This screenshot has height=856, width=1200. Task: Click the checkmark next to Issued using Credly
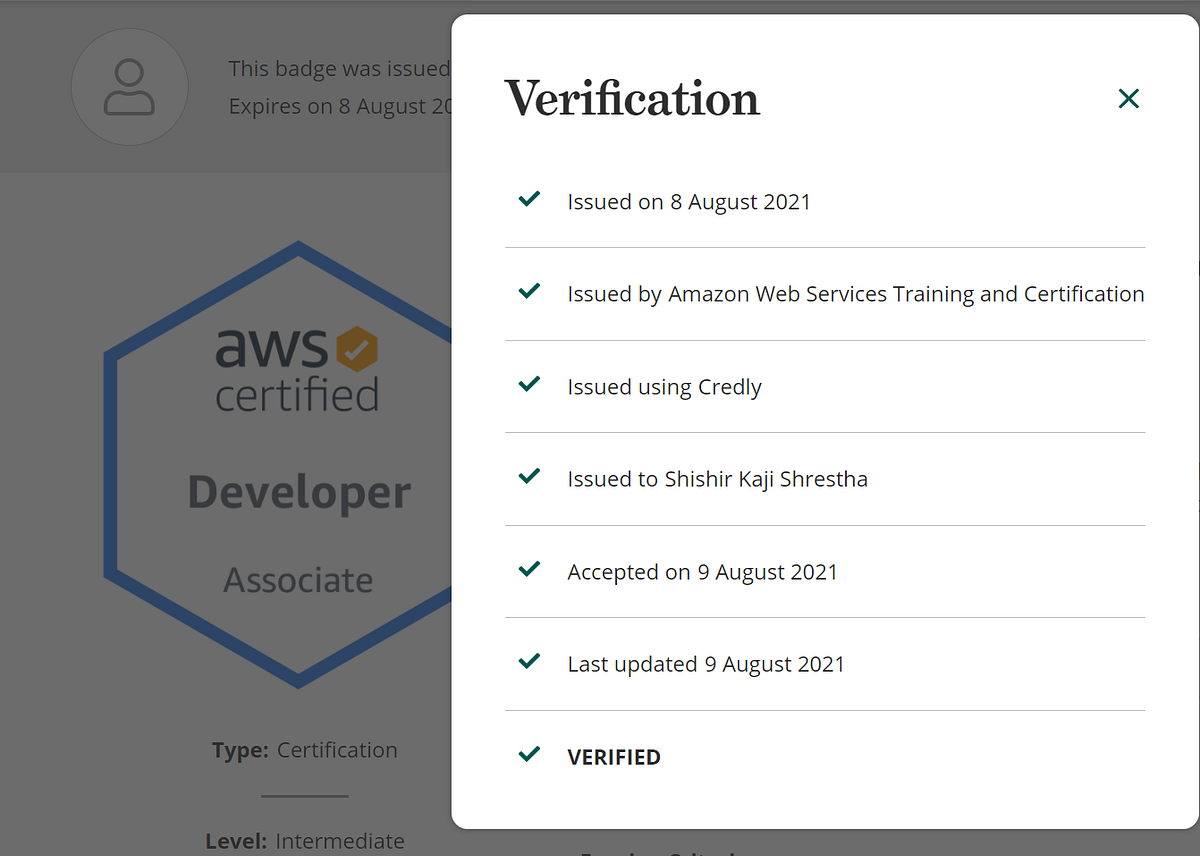point(530,385)
